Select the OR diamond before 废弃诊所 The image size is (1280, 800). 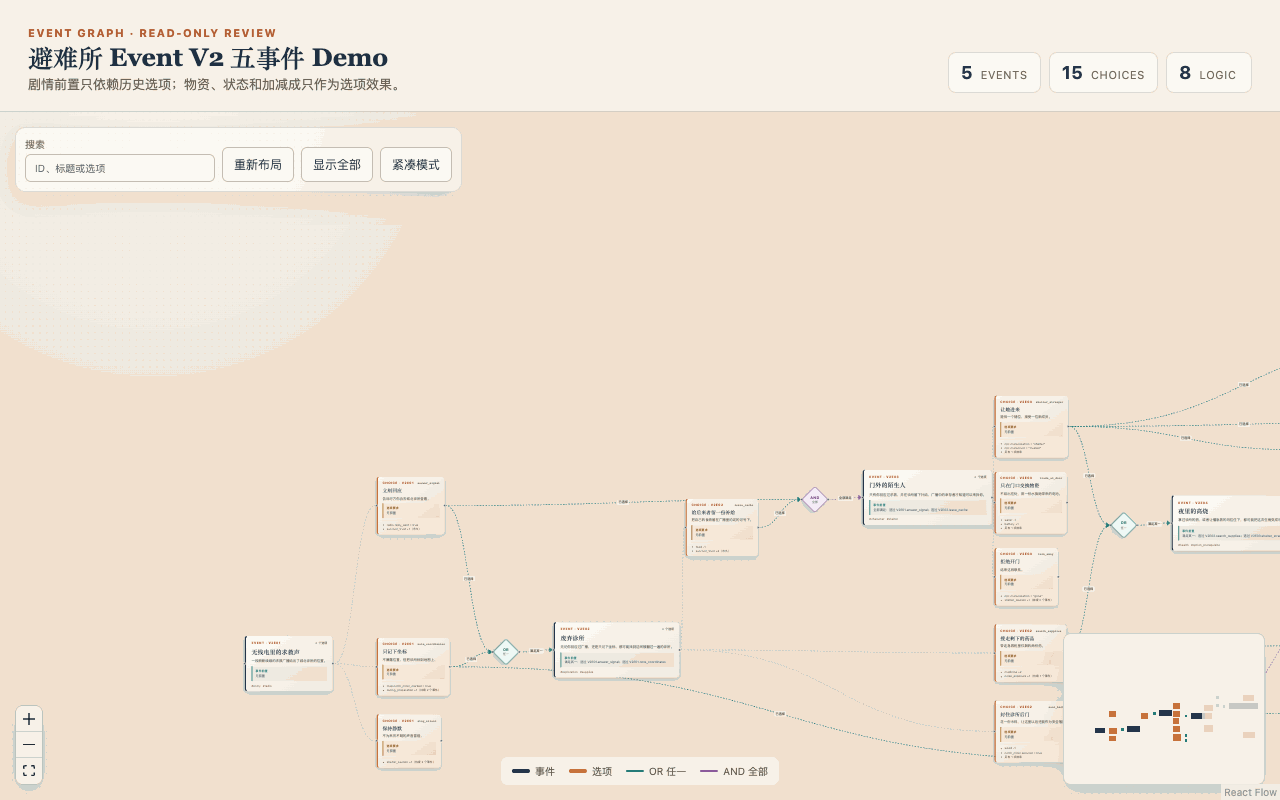pyautogui.click(x=506, y=651)
